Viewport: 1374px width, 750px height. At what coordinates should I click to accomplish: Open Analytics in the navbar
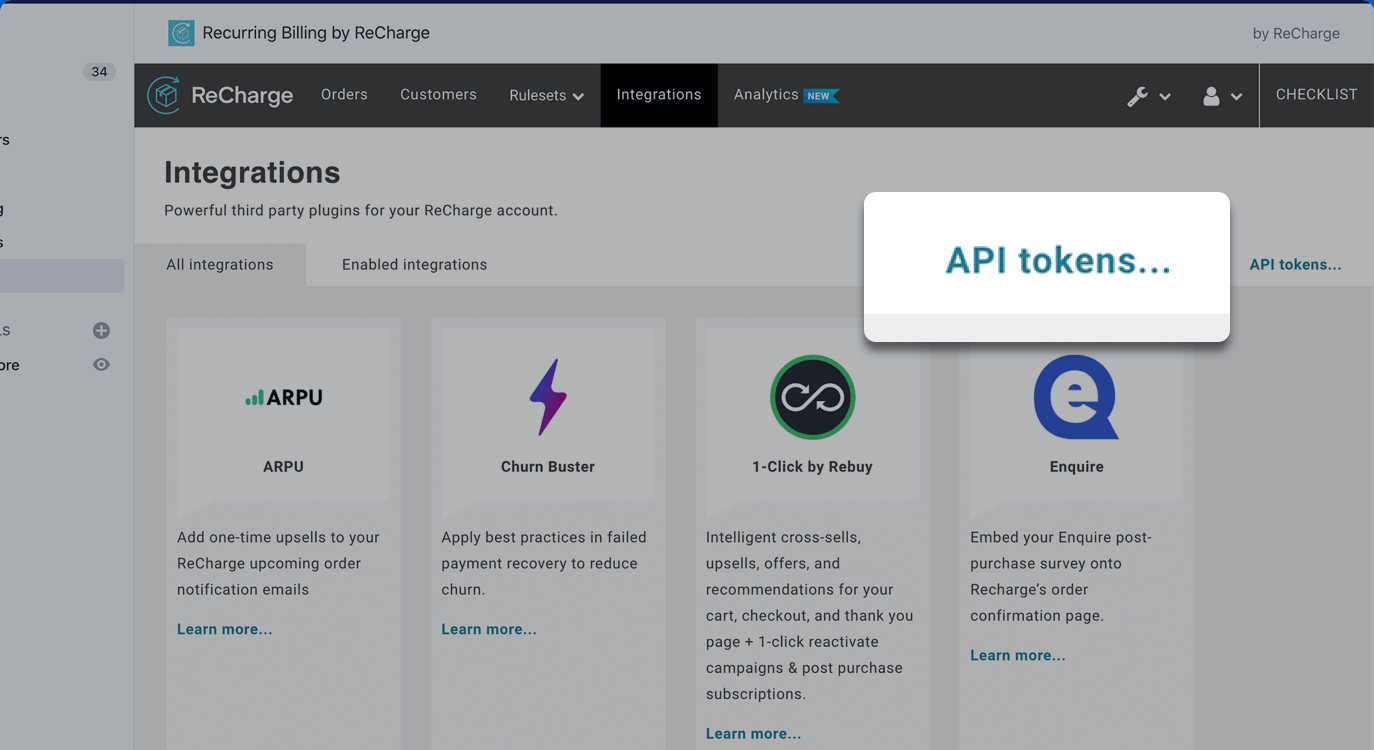coord(766,95)
